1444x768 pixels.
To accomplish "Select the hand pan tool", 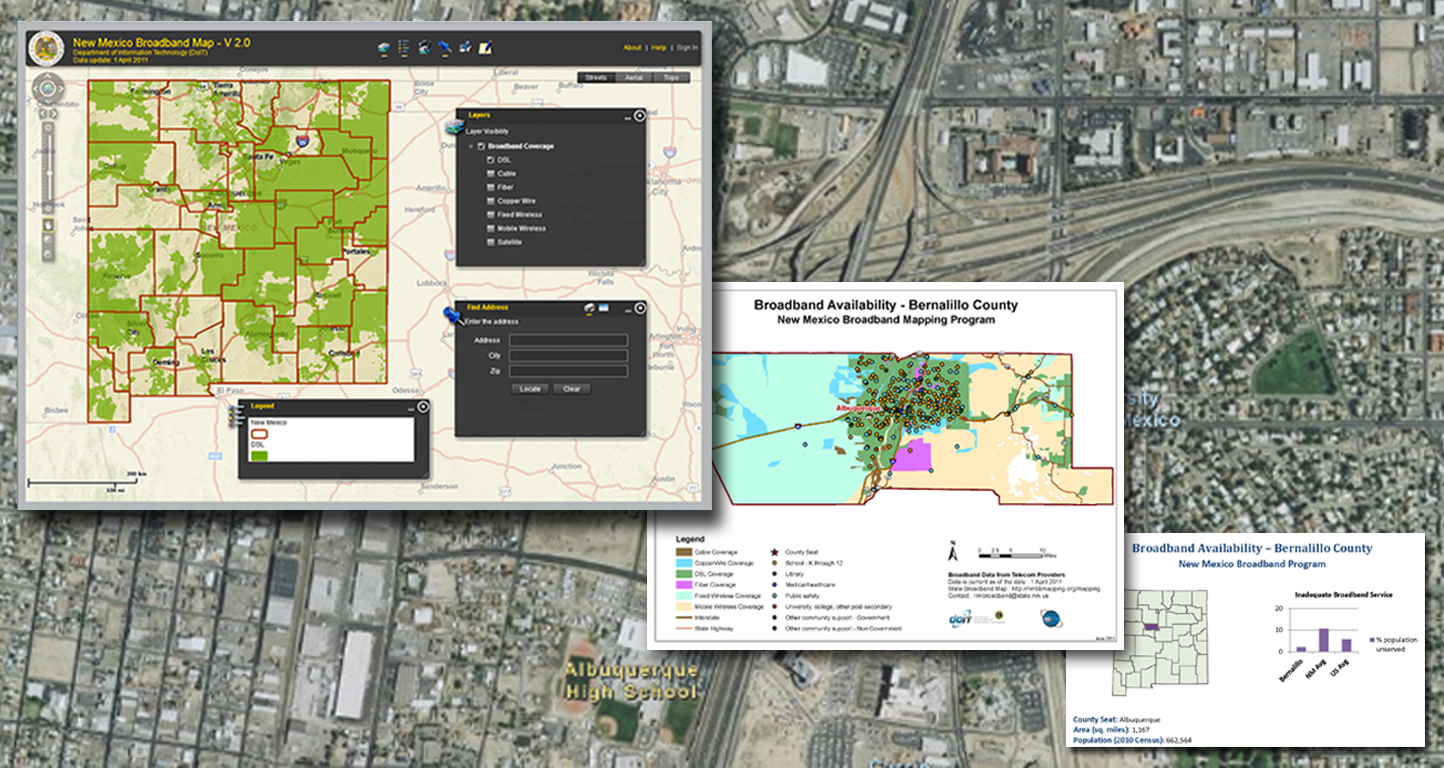I will tap(48, 225).
